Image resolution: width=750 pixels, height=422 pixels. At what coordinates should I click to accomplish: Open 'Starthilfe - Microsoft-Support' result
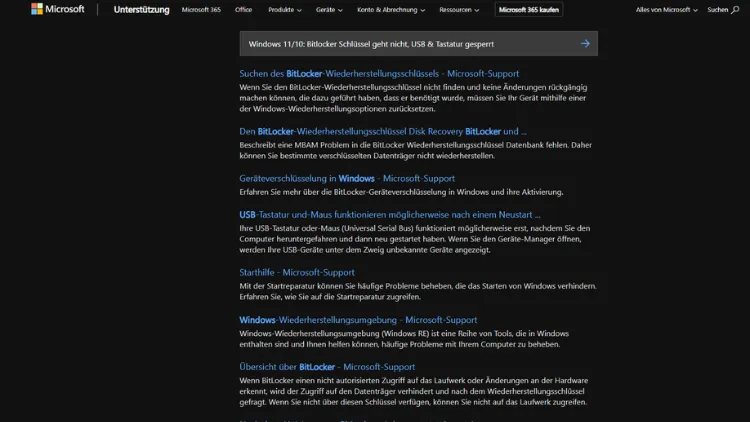[297, 272]
